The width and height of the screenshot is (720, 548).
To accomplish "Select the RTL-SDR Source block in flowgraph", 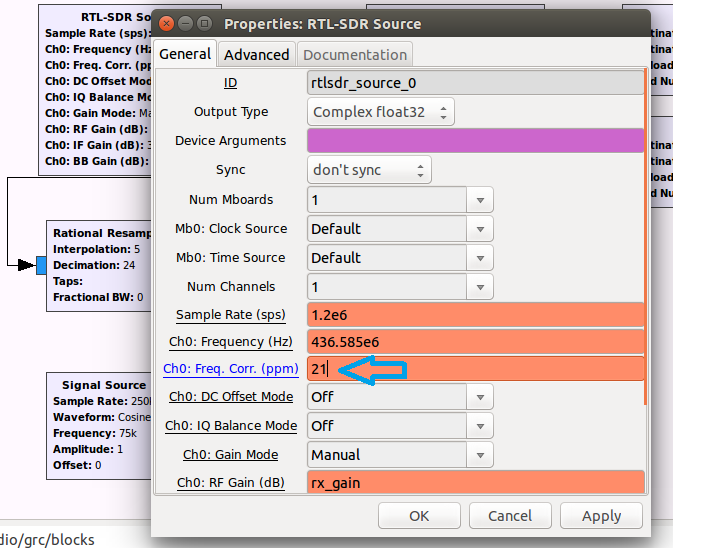I will (x=95, y=90).
